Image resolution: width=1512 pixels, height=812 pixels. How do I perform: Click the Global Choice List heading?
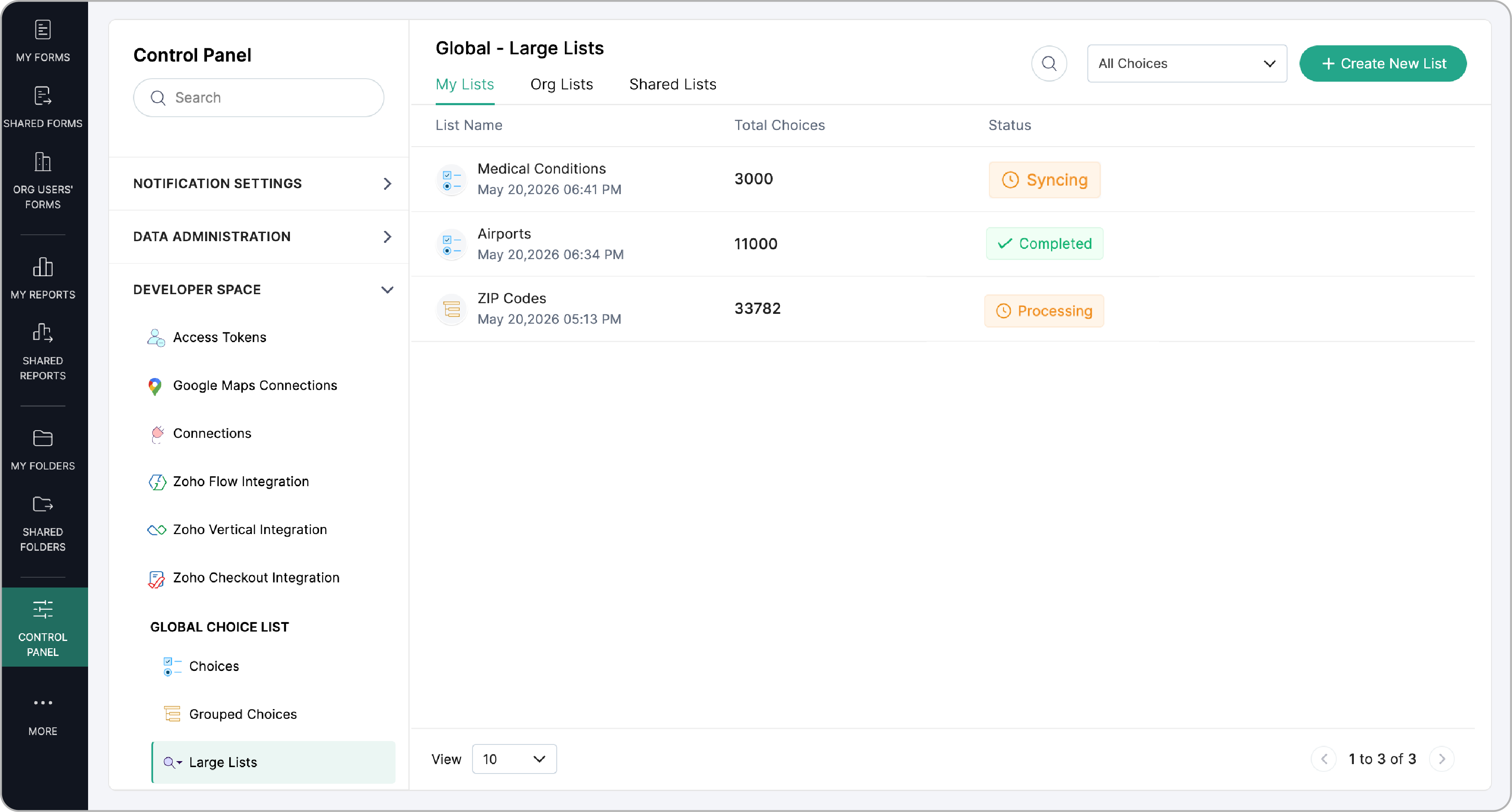[219, 628]
